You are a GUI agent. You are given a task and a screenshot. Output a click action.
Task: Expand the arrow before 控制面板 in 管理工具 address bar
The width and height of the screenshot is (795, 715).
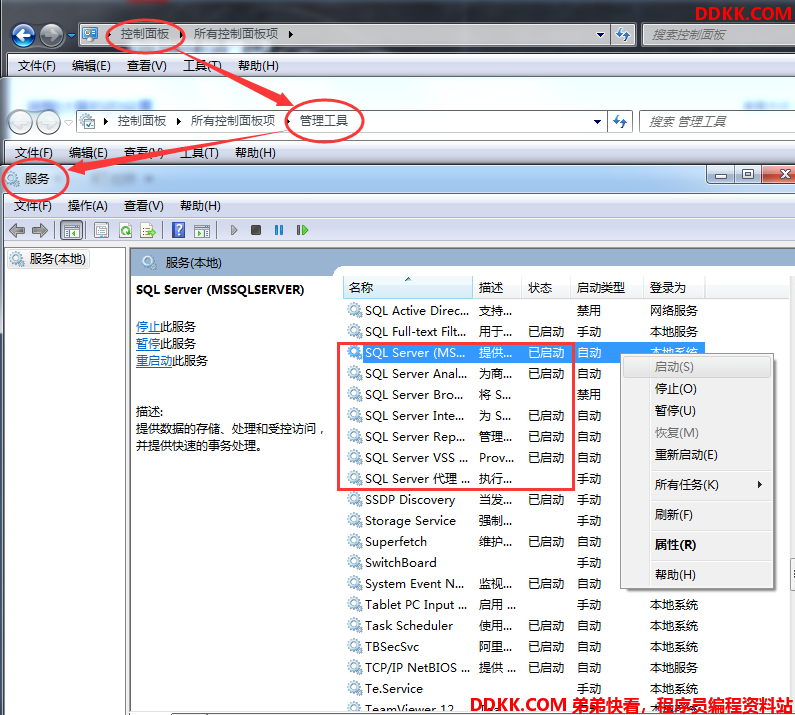tap(106, 121)
